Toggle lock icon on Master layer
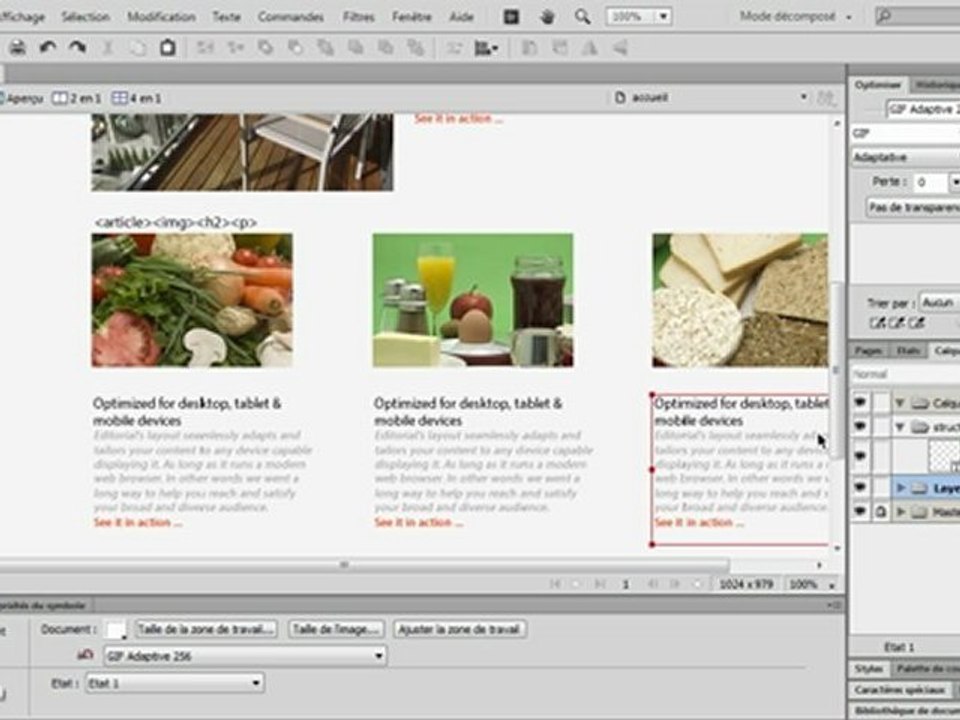The width and height of the screenshot is (960, 720). point(881,511)
